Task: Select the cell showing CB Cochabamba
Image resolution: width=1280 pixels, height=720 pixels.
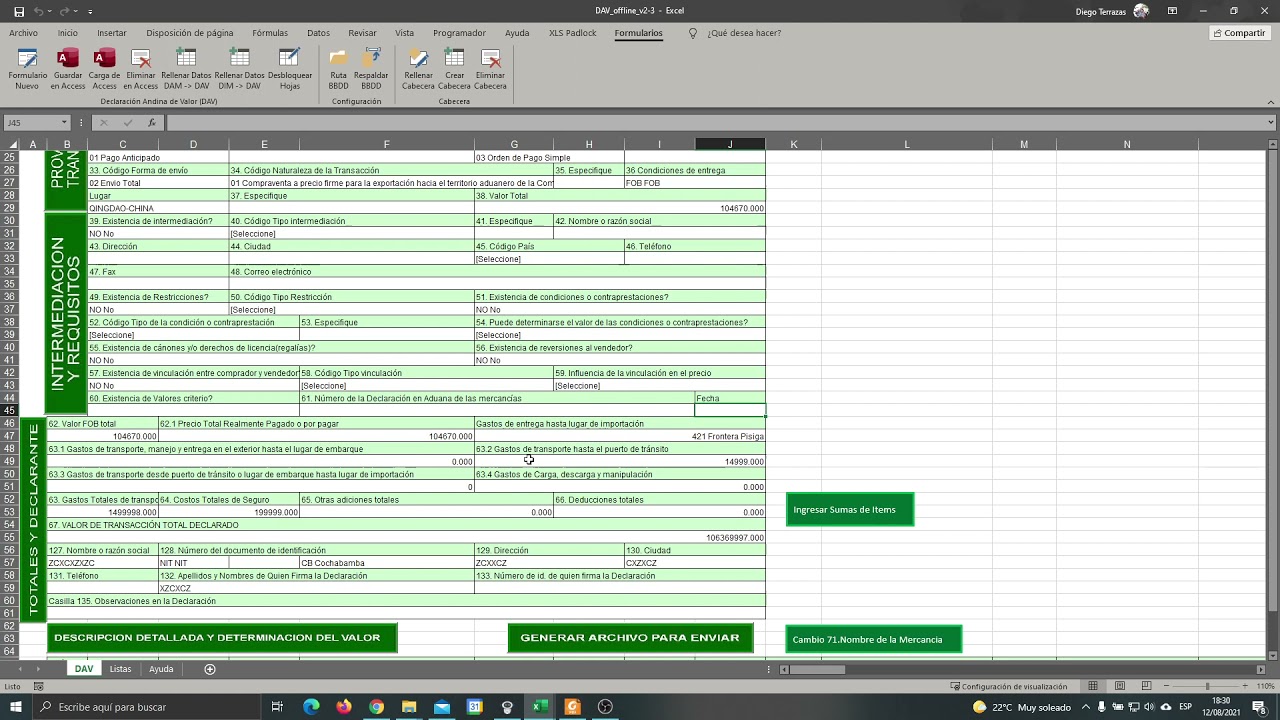Action: pos(386,562)
